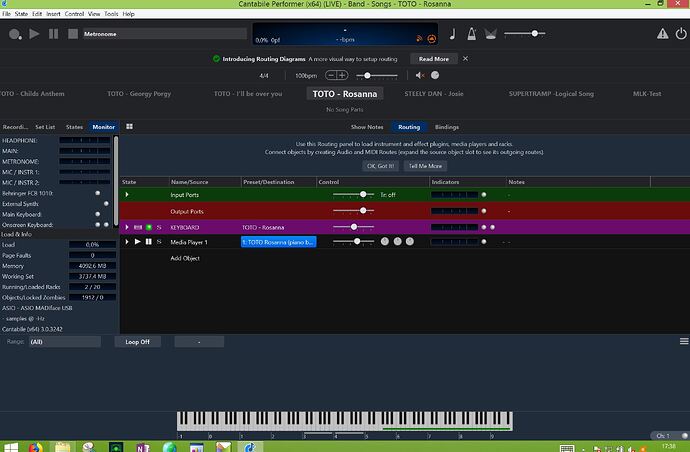Click the KEYBOARD preset TOTO - Rosanna

[263, 228]
